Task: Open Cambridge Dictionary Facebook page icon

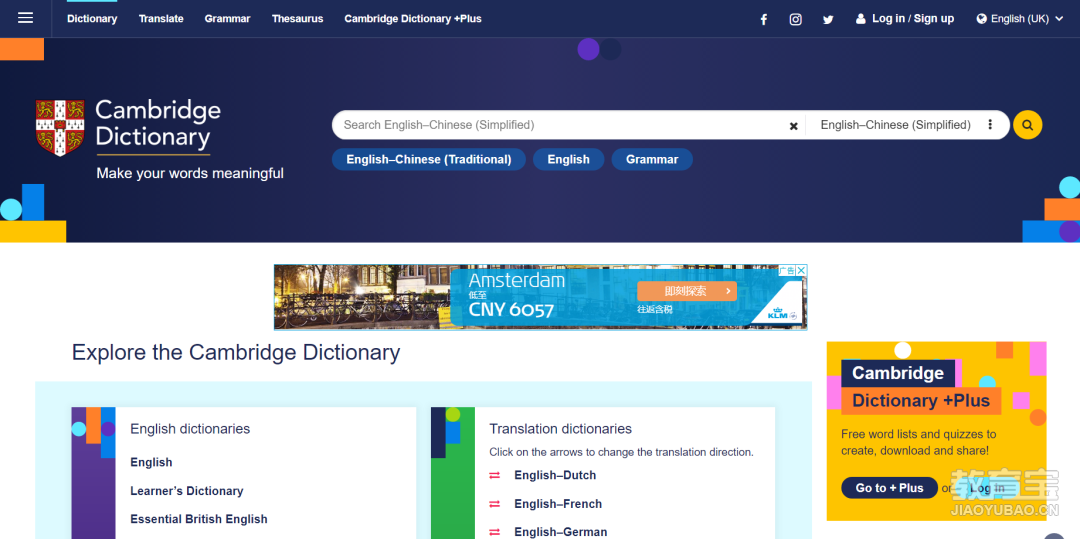Action: pos(763,19)
